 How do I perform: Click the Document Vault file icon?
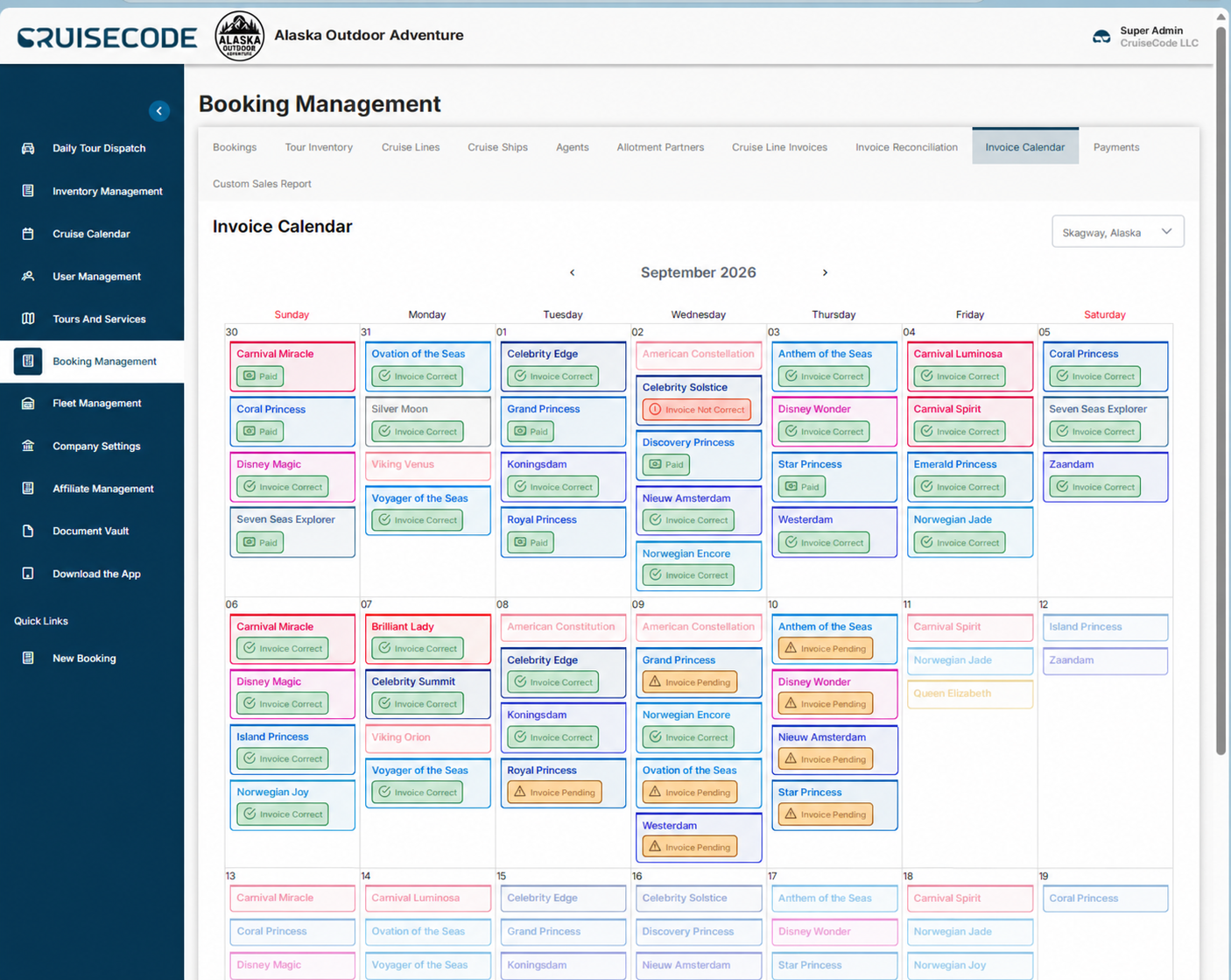[28, 531]
